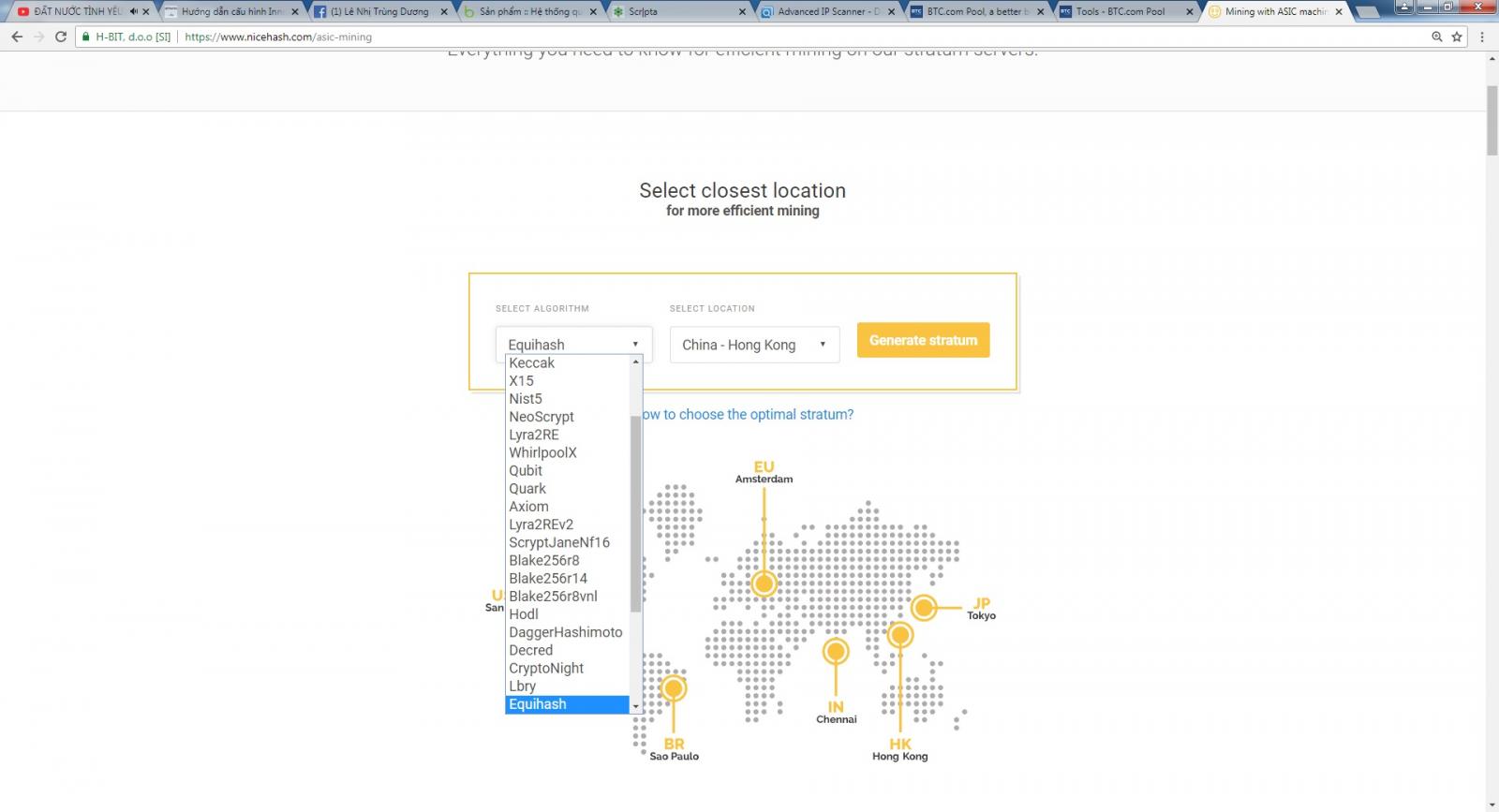
Task: Mute the ĐẤT NƯỚC TÌNH YÊU tab audio
Action: click(134, 11)
